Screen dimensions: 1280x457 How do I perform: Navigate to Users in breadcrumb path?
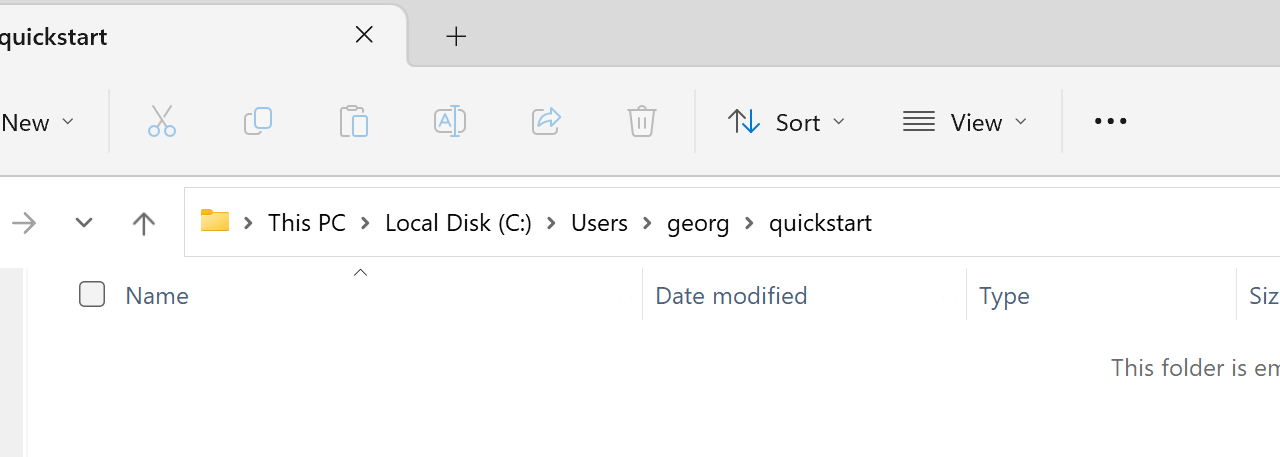599,222
